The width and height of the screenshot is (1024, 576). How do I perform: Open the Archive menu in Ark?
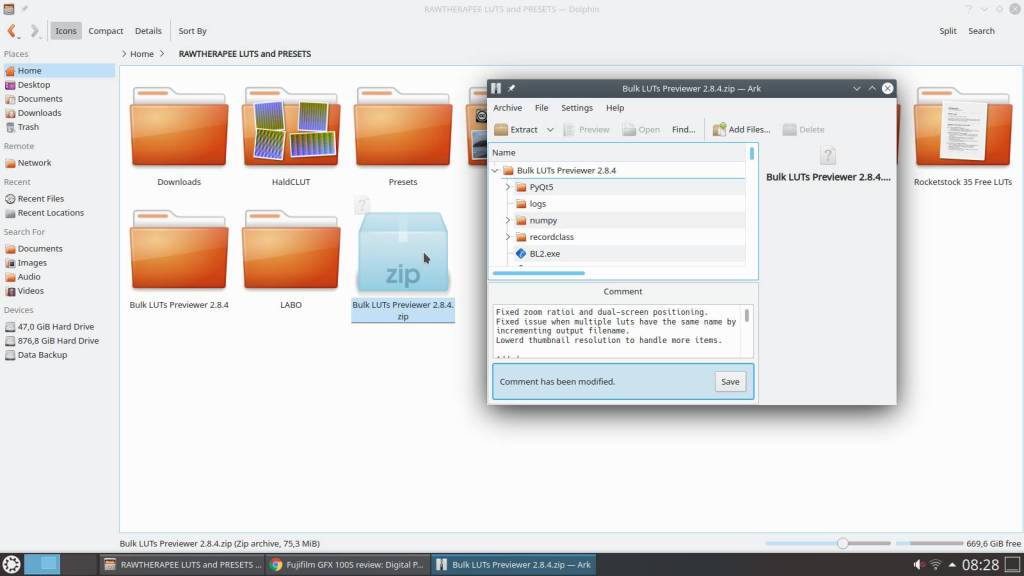[507, 108]
